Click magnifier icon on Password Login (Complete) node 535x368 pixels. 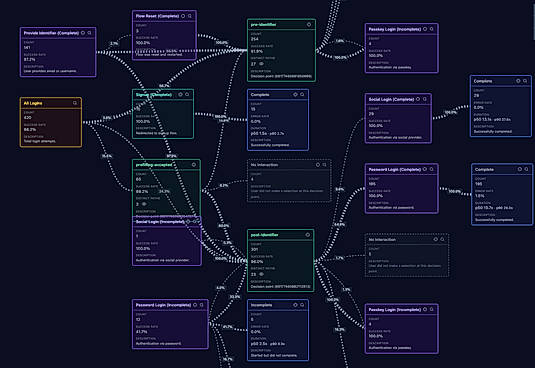(432, 169)
